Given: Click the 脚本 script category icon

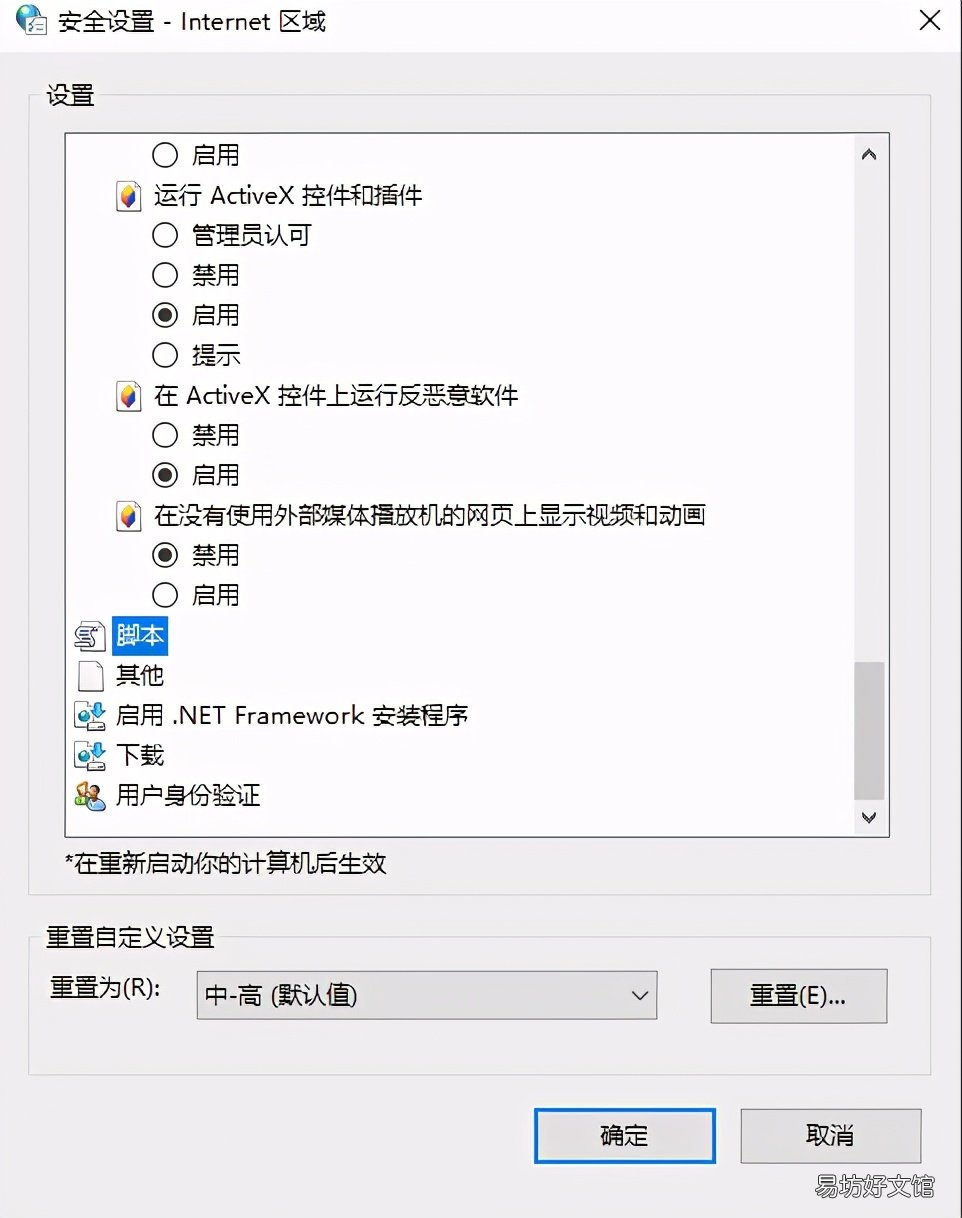Looking at the screenshot, I should (90, 636).
